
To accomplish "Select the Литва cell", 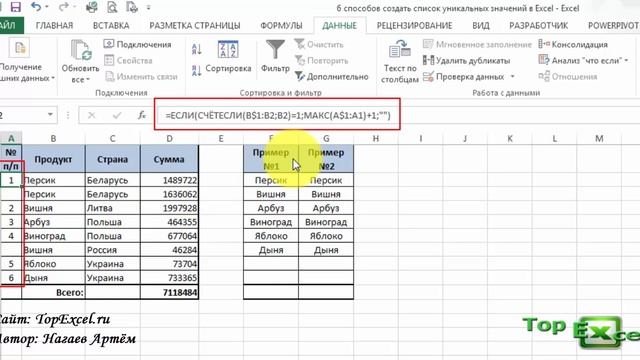I will tap(113, 208).
